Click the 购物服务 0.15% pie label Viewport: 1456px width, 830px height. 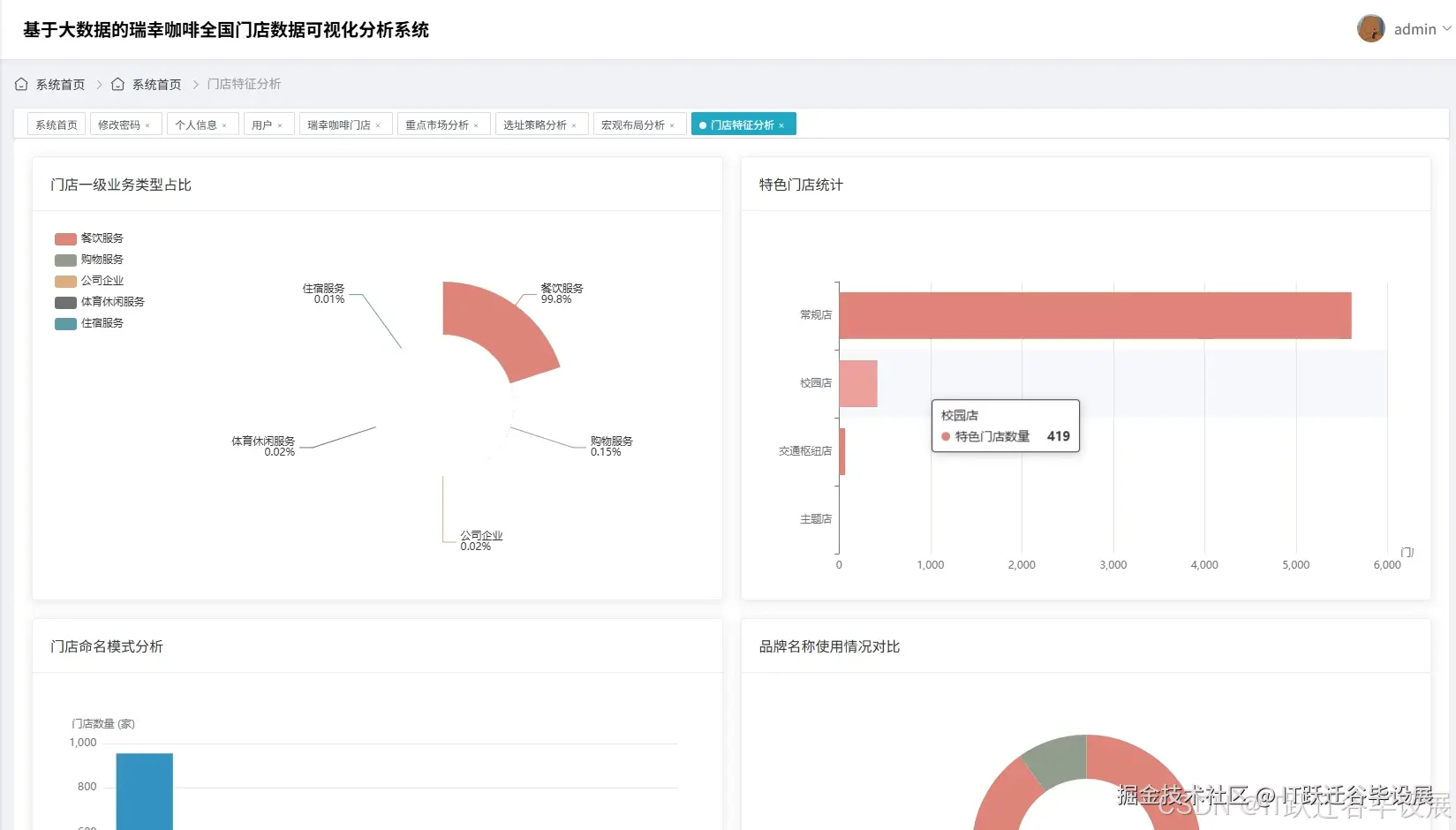point(611,446)
